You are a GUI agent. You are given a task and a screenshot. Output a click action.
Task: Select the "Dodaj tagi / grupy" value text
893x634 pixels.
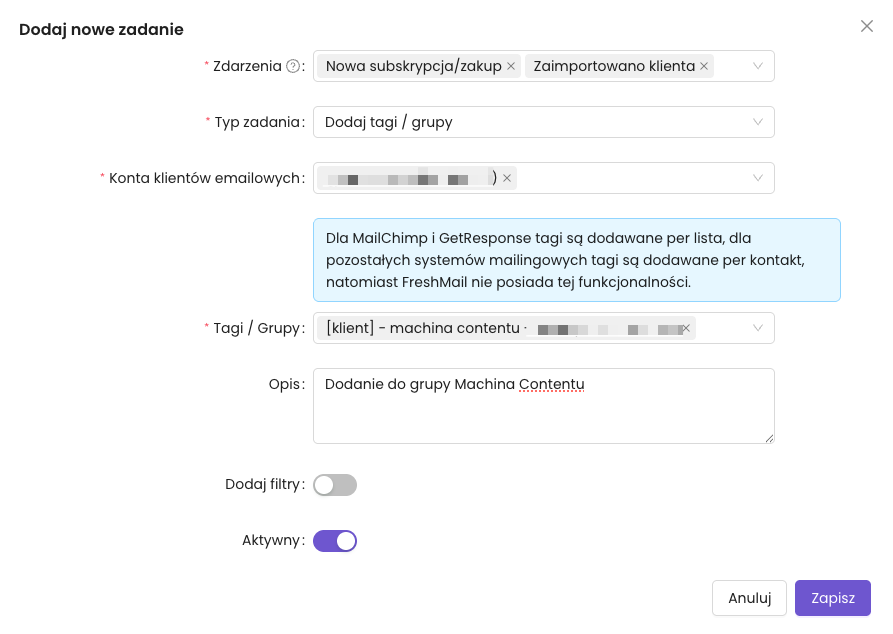389,122
